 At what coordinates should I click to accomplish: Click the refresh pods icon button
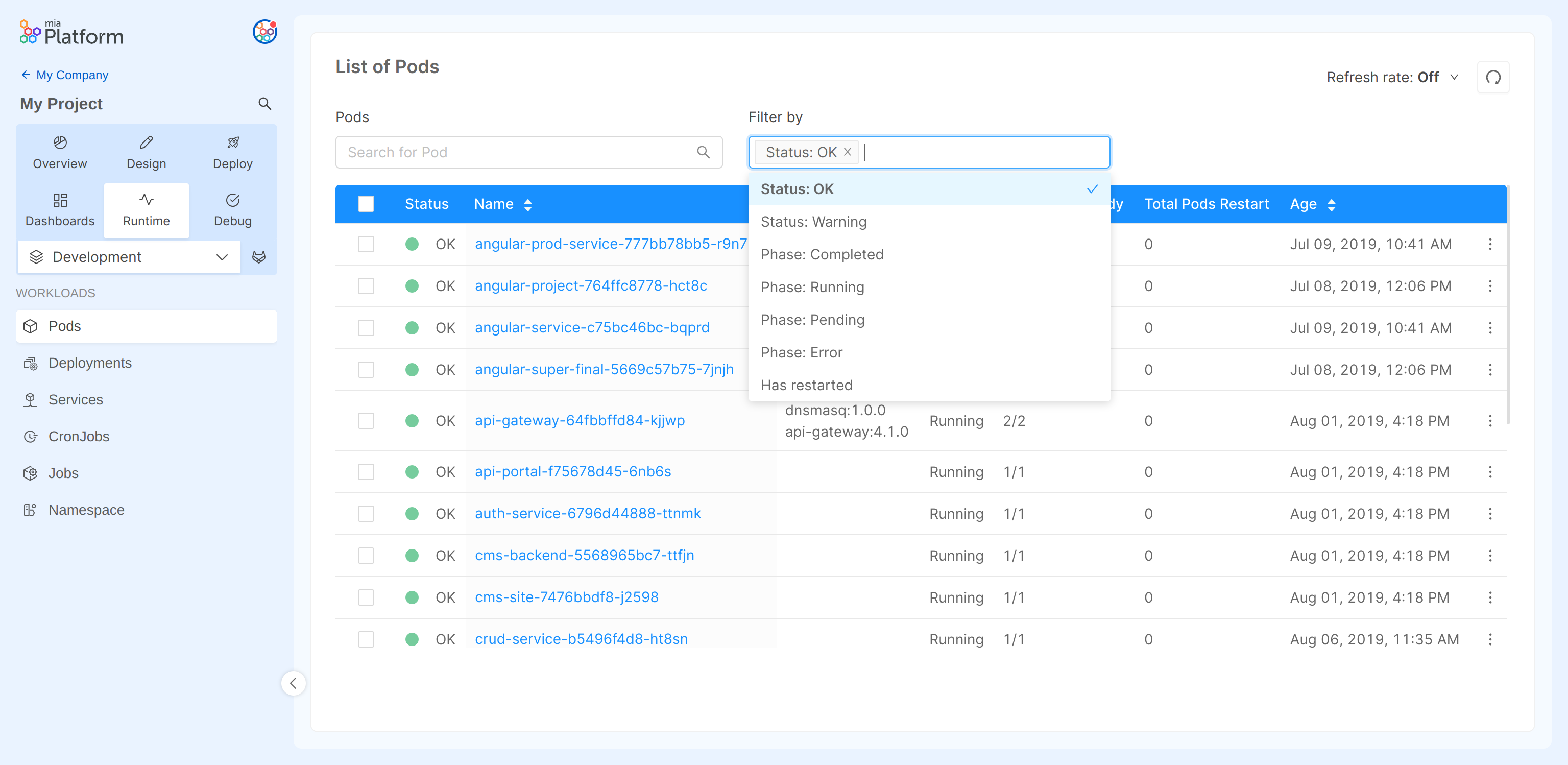tap(1492, 77)
